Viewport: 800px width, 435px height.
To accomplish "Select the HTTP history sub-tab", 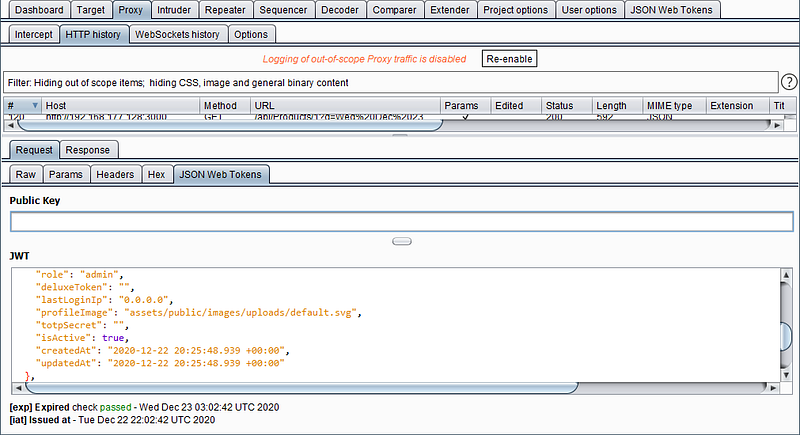I will coord(93,34).
